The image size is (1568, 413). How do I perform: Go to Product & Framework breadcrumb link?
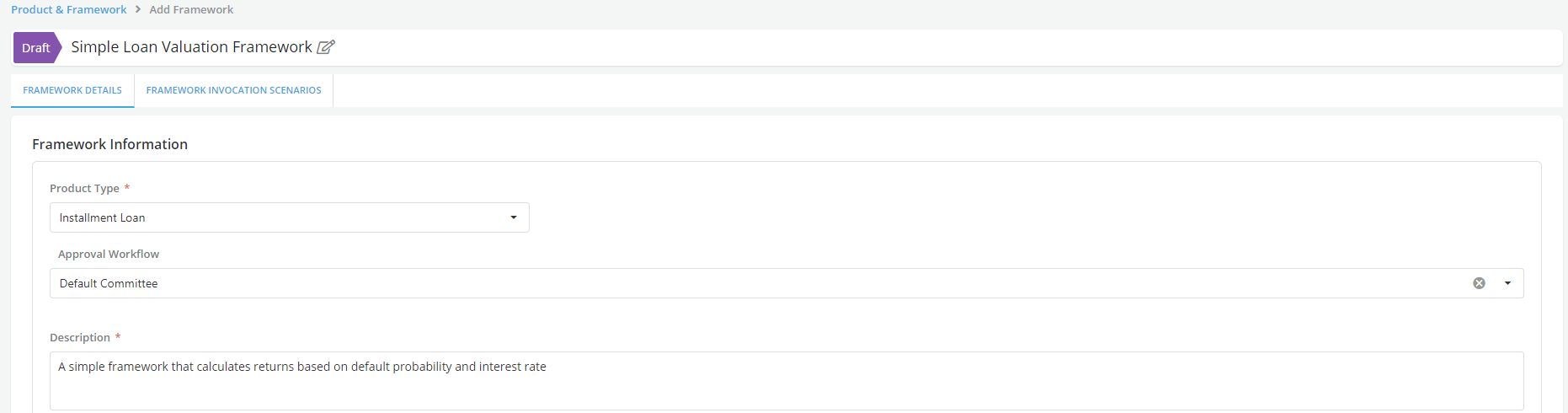[69, 9]
